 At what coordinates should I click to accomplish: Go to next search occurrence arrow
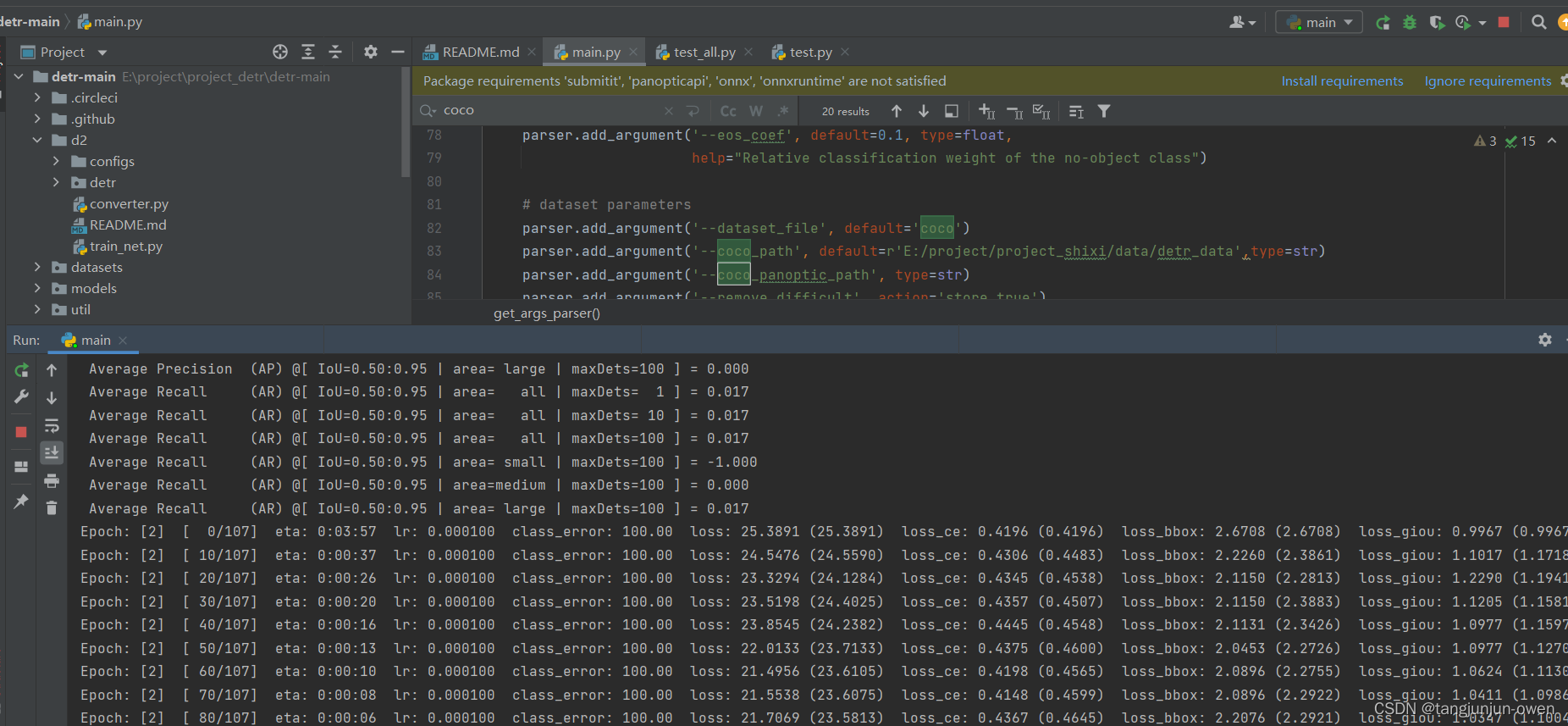click(924, 111)
